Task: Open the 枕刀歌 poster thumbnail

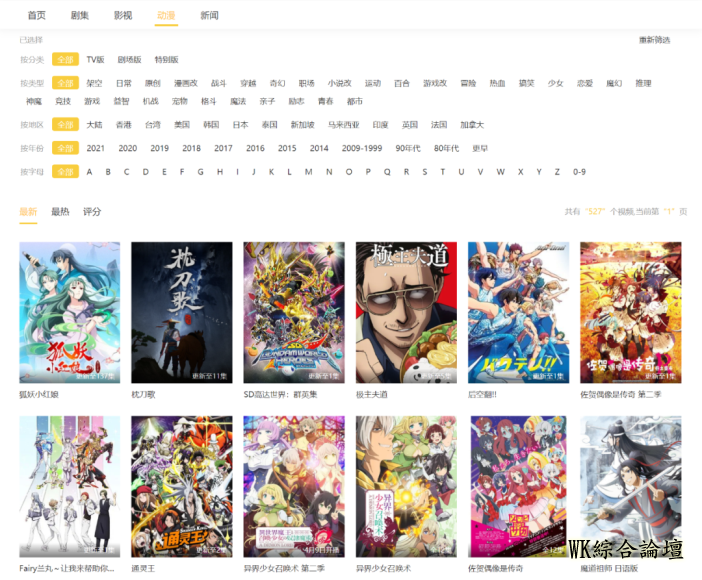Action: coord(182,313)
